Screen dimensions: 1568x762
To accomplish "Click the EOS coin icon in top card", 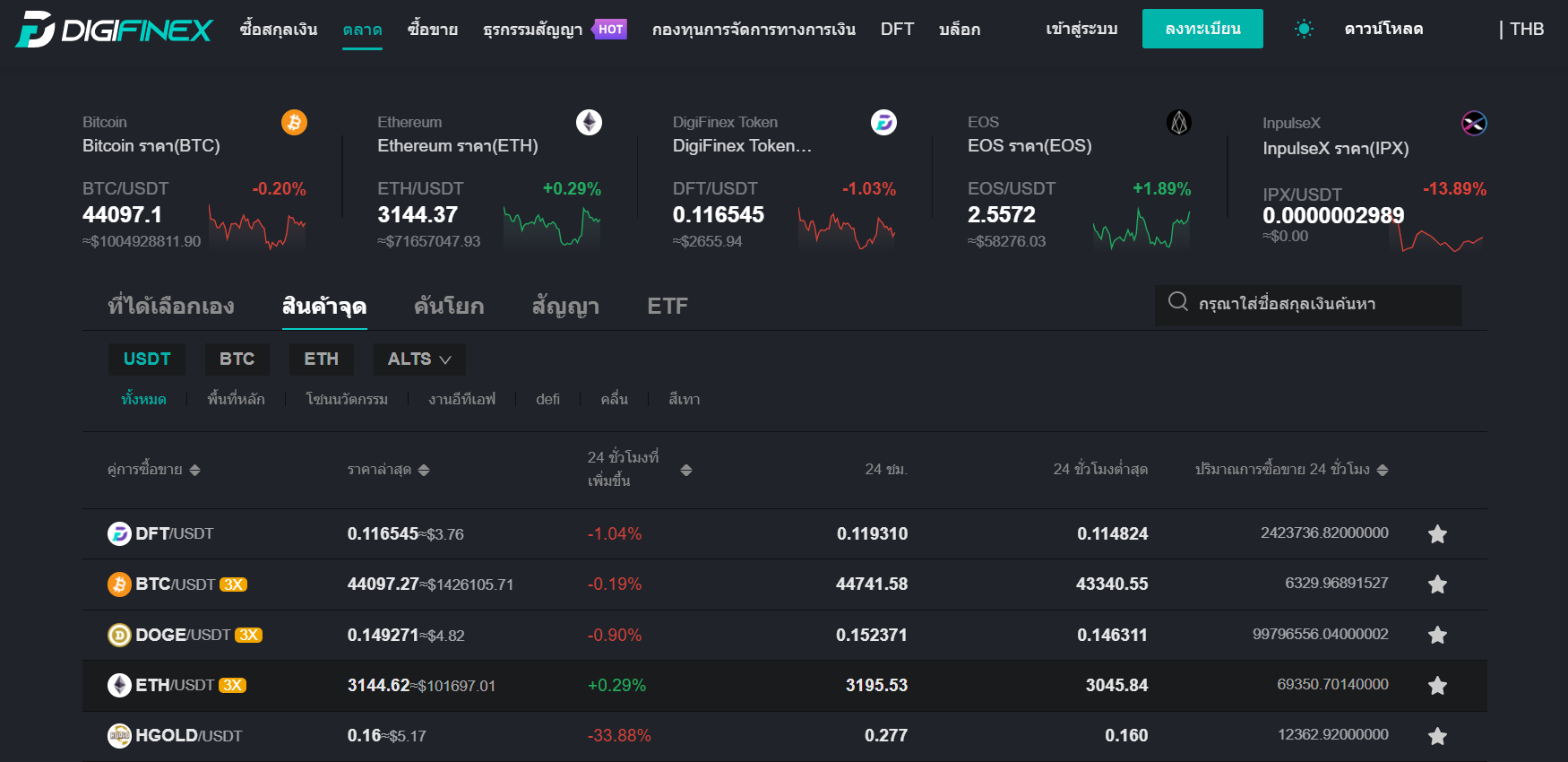I will tap(1179, 122).
